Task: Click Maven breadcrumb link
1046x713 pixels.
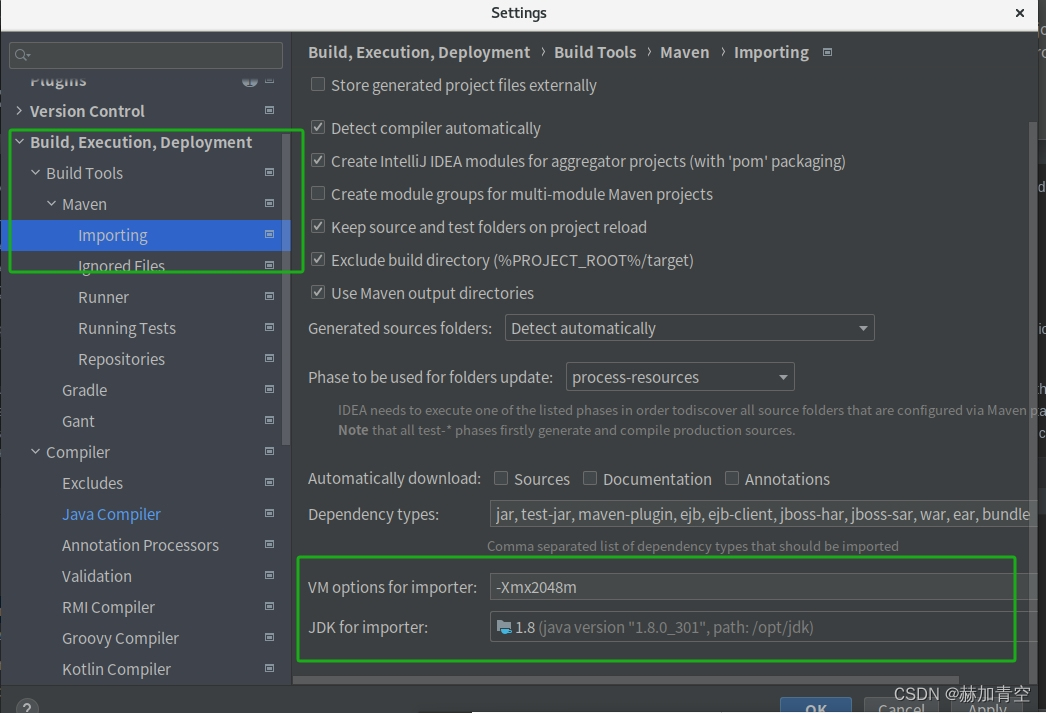Action: tap(684, 52)
